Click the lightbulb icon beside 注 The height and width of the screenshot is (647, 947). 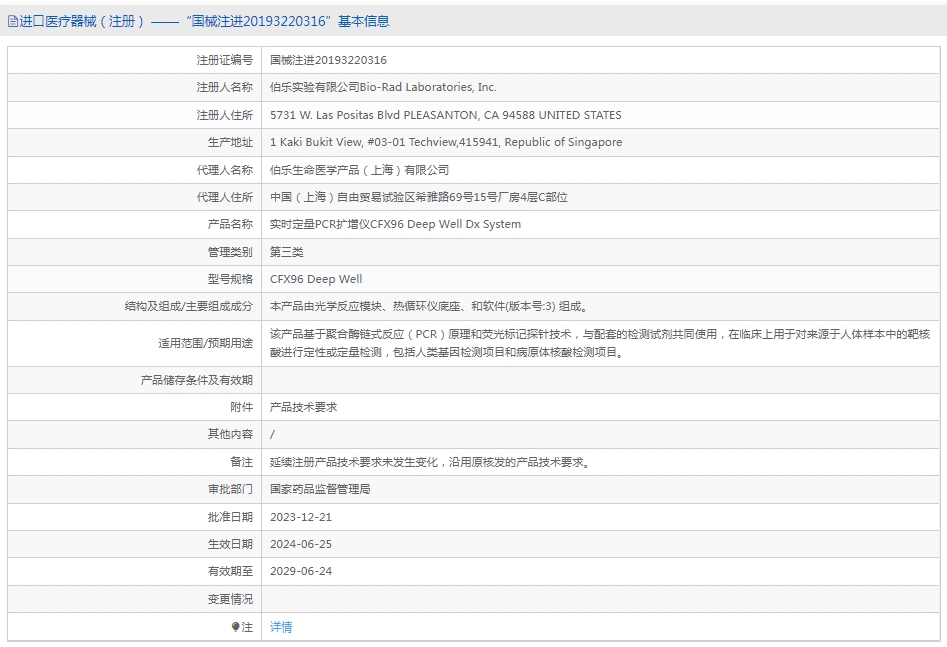[x=236, y=627]
